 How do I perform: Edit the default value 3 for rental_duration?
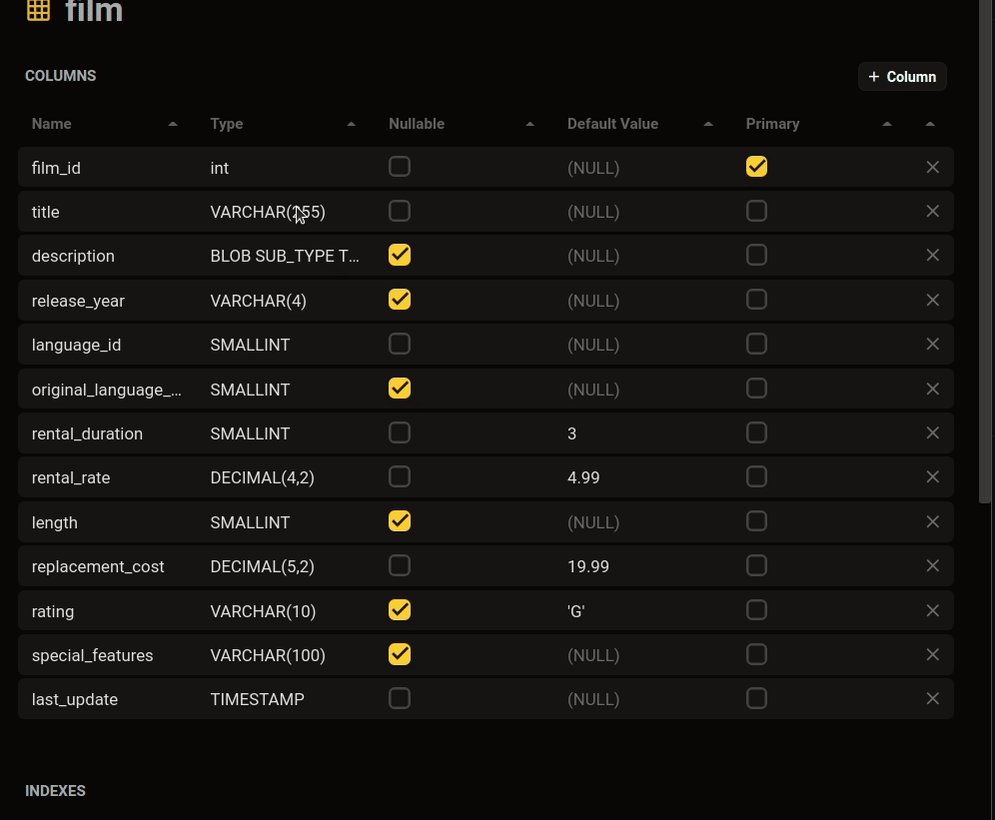click(x=572, y=433)
